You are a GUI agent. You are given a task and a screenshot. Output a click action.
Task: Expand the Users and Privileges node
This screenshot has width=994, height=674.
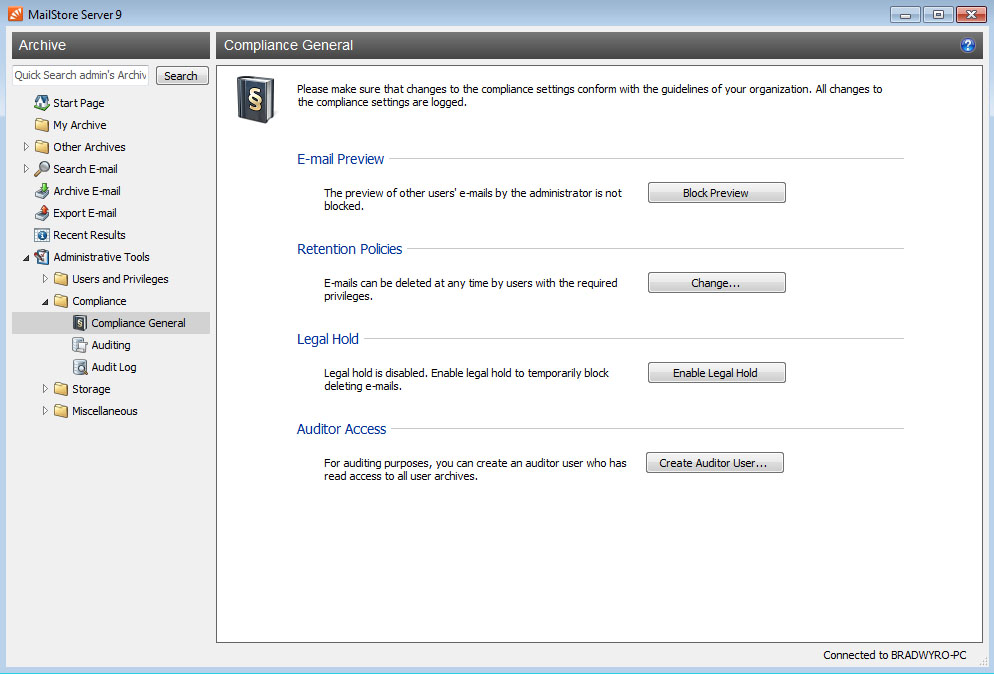[46, 279]
